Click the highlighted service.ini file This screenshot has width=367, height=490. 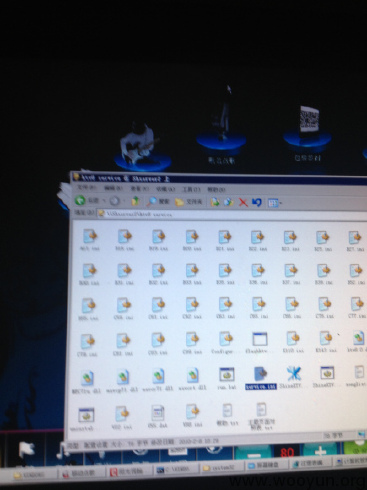pyautogui.click(x=260, y=379)
